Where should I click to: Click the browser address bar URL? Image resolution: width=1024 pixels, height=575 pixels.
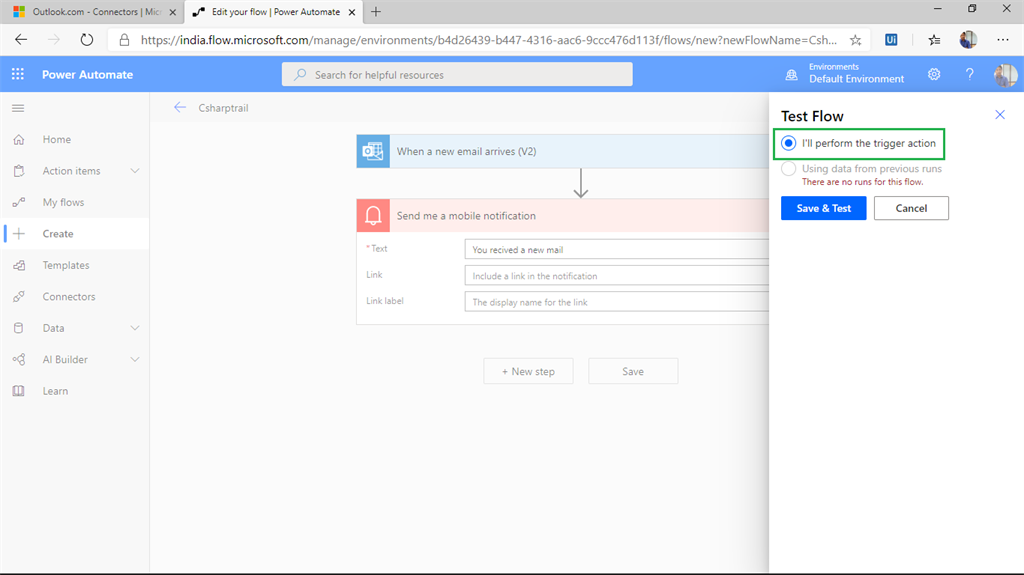coord(488,40)
